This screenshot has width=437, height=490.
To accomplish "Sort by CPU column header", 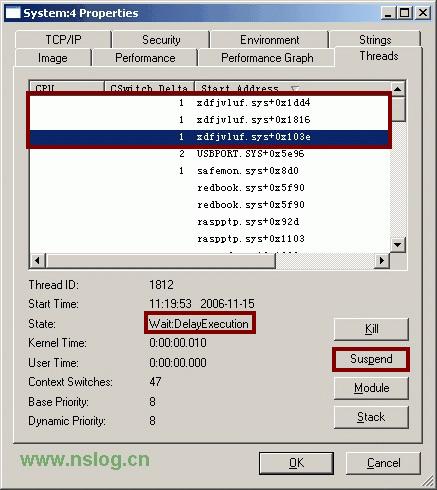I will coord(67,87).
